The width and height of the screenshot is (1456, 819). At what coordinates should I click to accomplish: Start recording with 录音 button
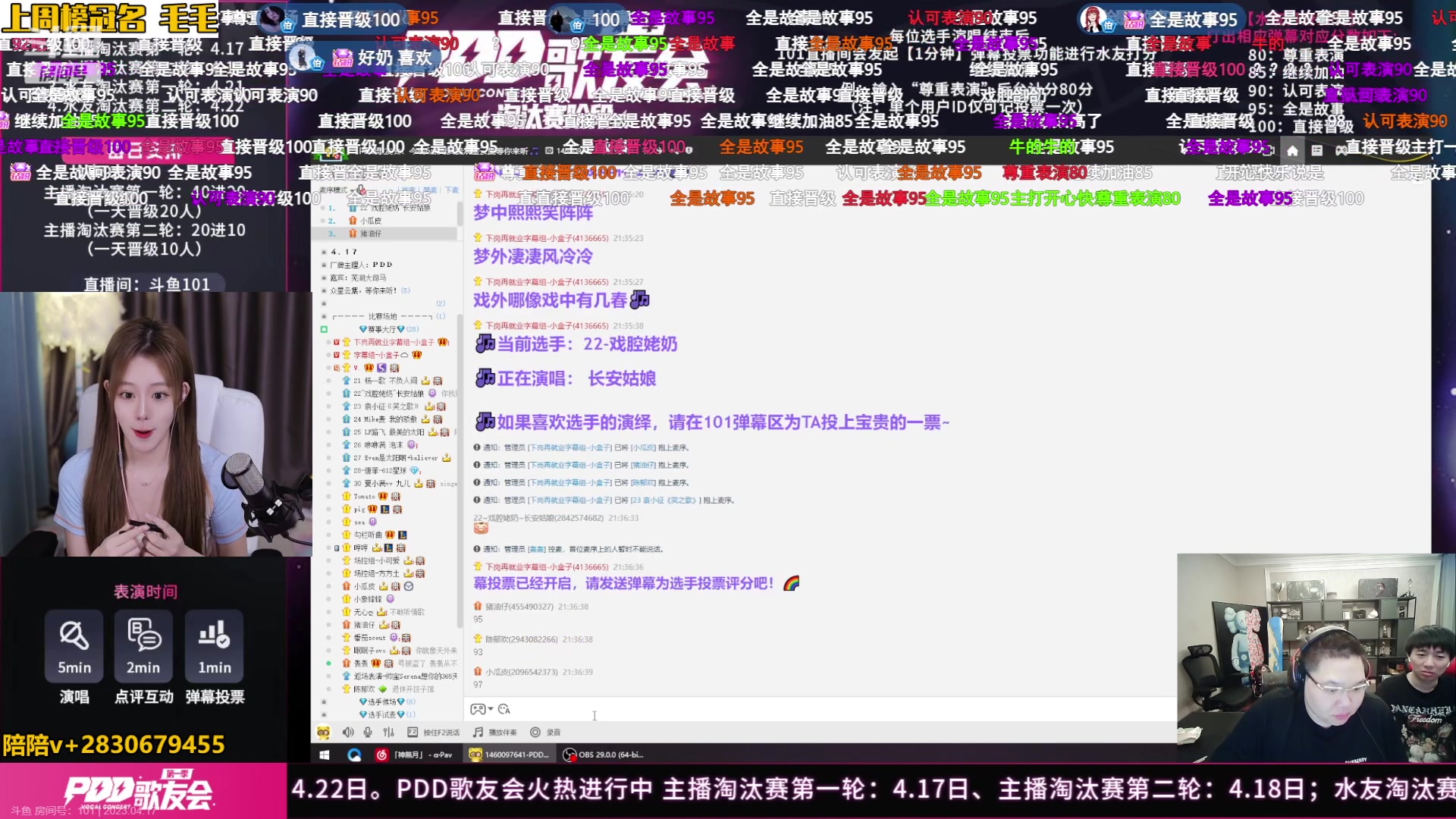[545, 733]
